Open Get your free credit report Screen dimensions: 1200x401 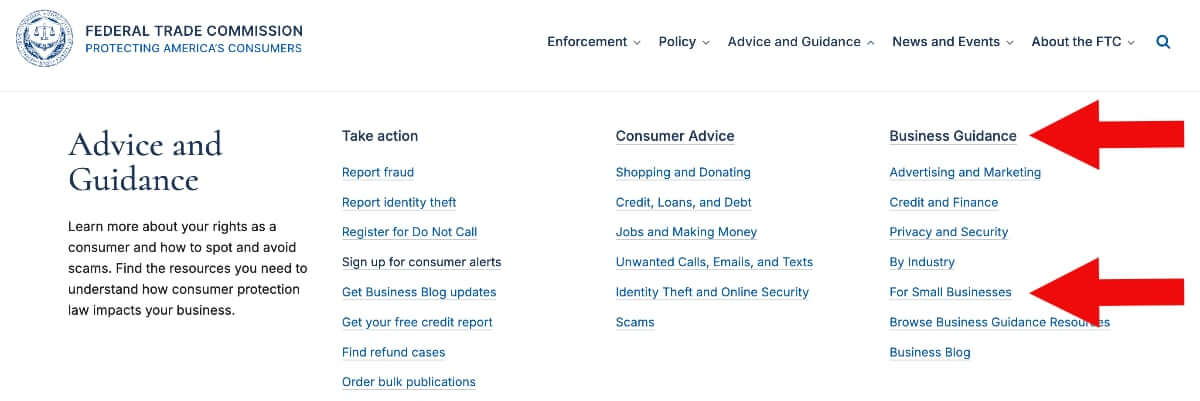click(417, 322)
